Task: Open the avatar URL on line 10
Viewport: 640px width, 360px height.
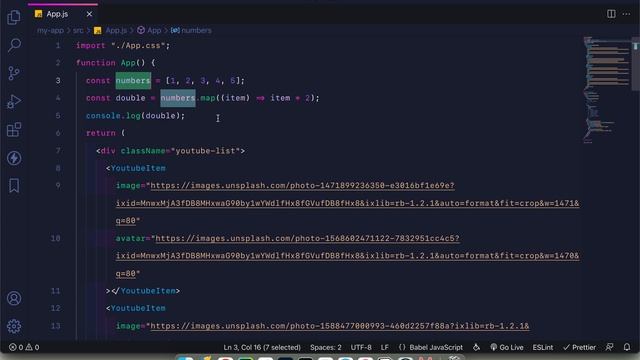Action: (347, 256)
